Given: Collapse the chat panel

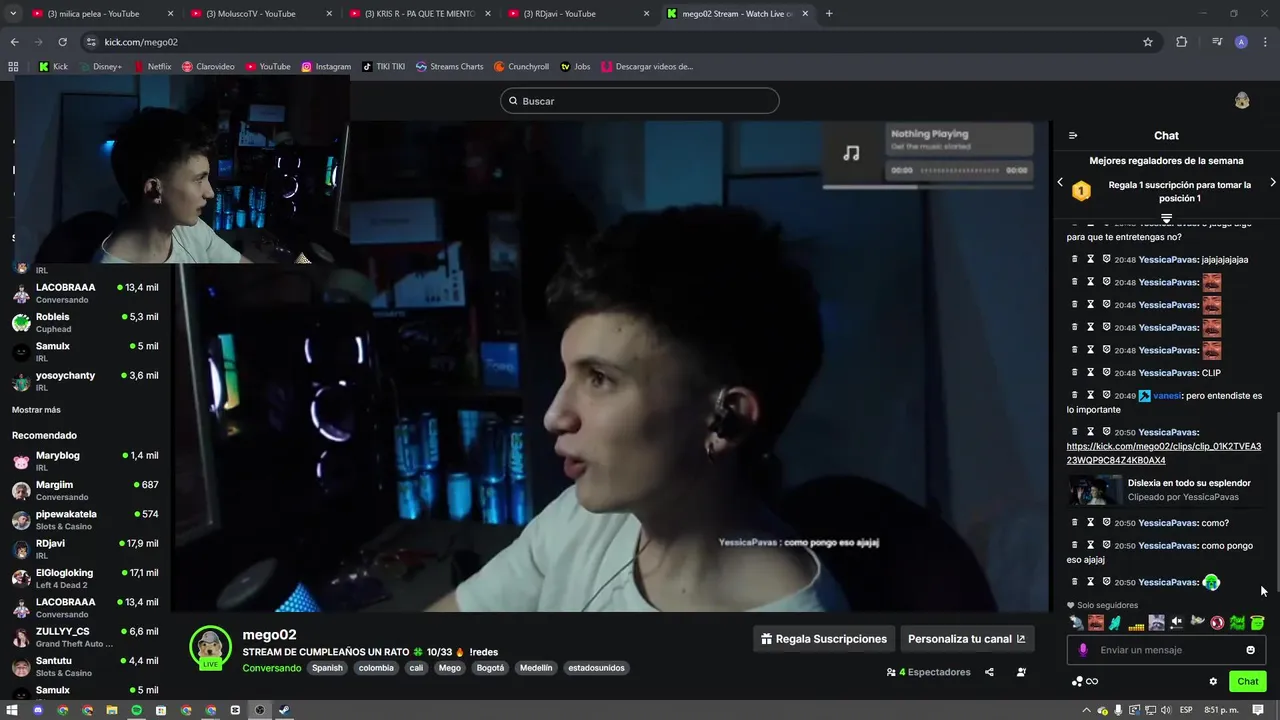Looking at the screenshot, I should click(1073, 135).
